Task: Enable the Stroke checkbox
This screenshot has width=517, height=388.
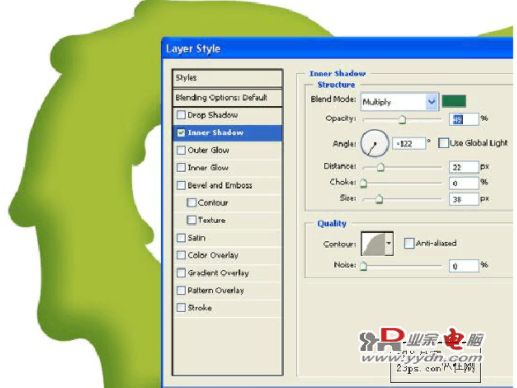Action: [181, 308]
